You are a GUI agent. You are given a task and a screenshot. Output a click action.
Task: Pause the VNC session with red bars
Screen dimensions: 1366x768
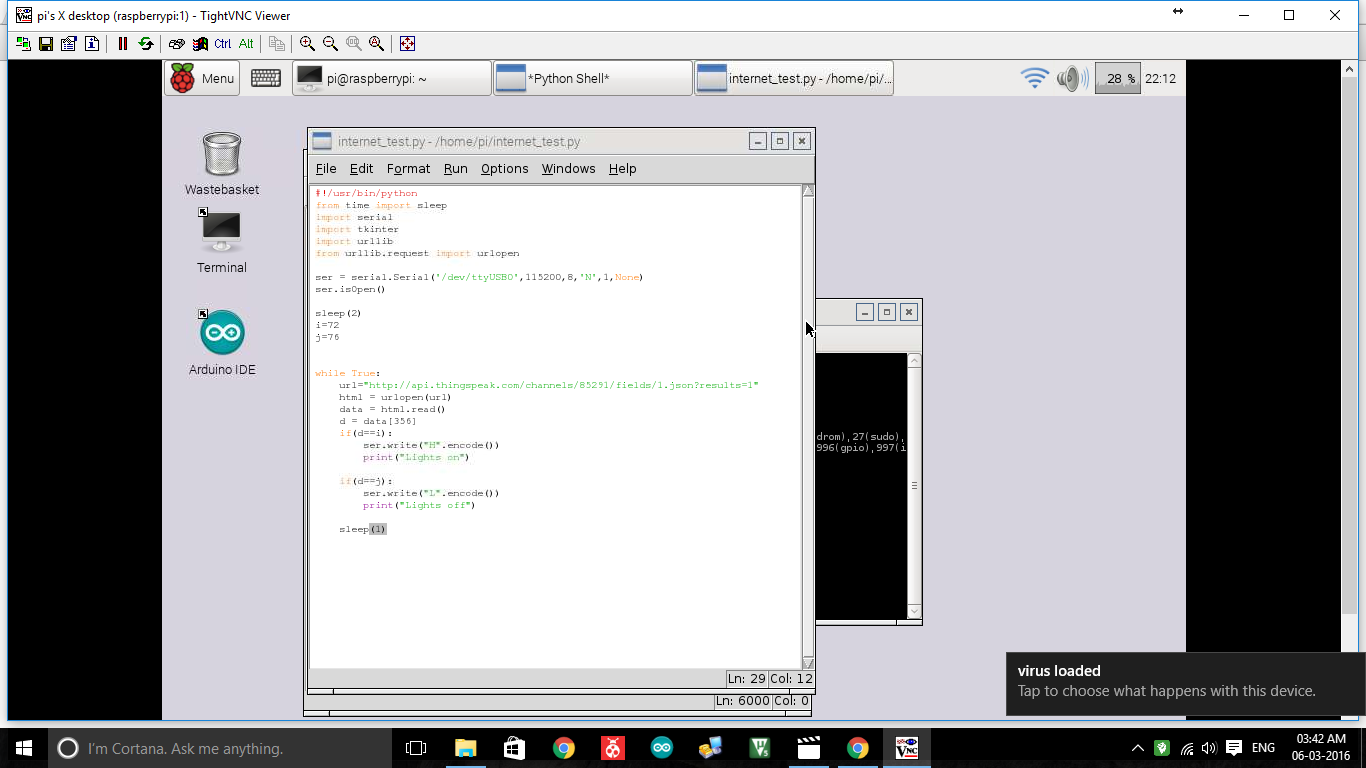click(x=123, y=44)
